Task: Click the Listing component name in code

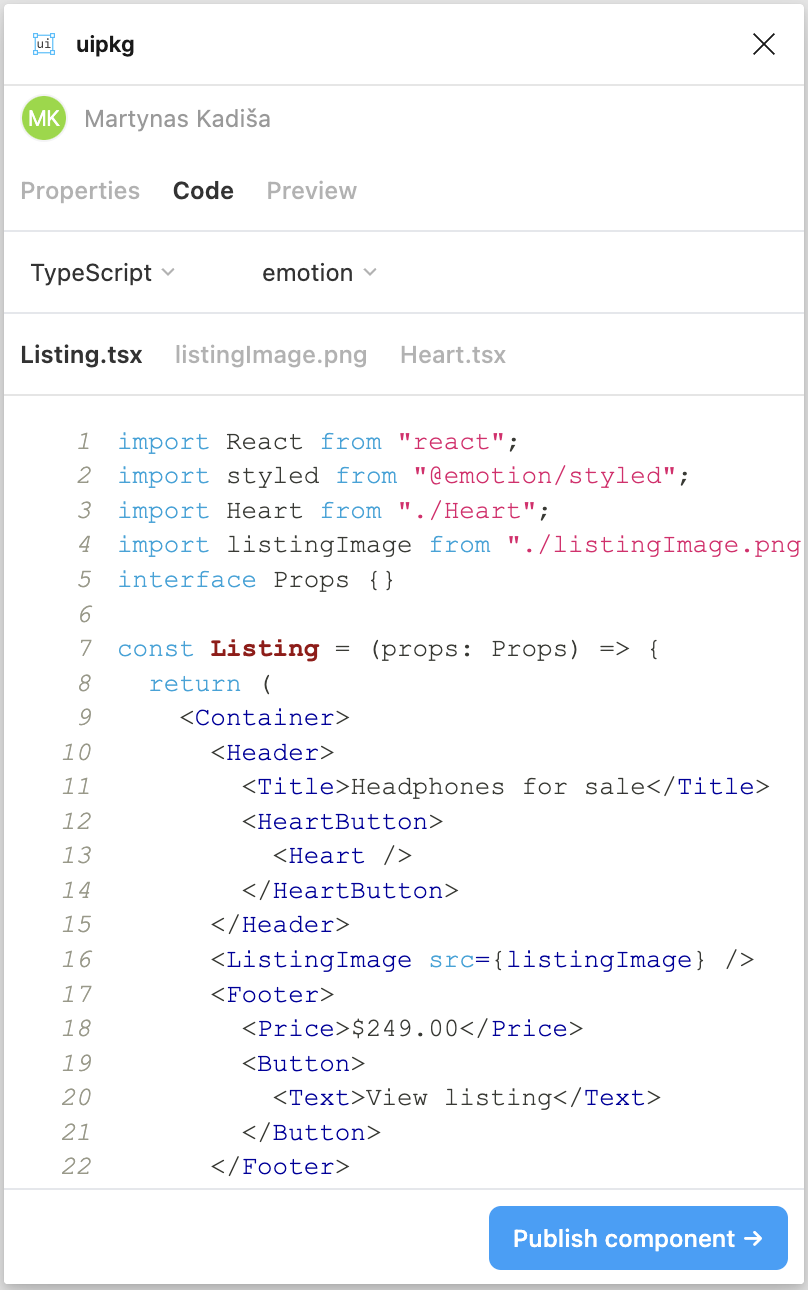Action: (264, 649)
